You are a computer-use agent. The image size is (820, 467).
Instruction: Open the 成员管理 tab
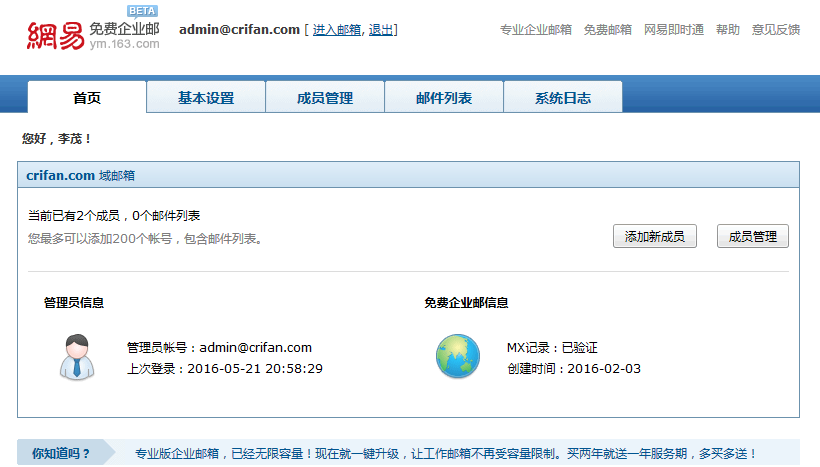325,98
